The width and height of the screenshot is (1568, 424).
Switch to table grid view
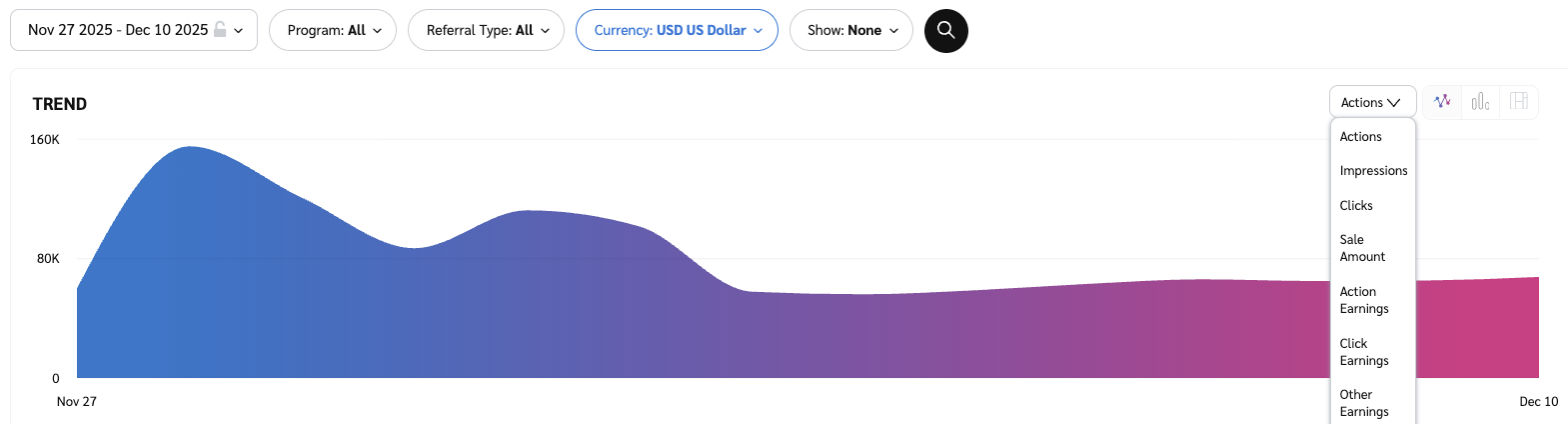[1519, 102]
